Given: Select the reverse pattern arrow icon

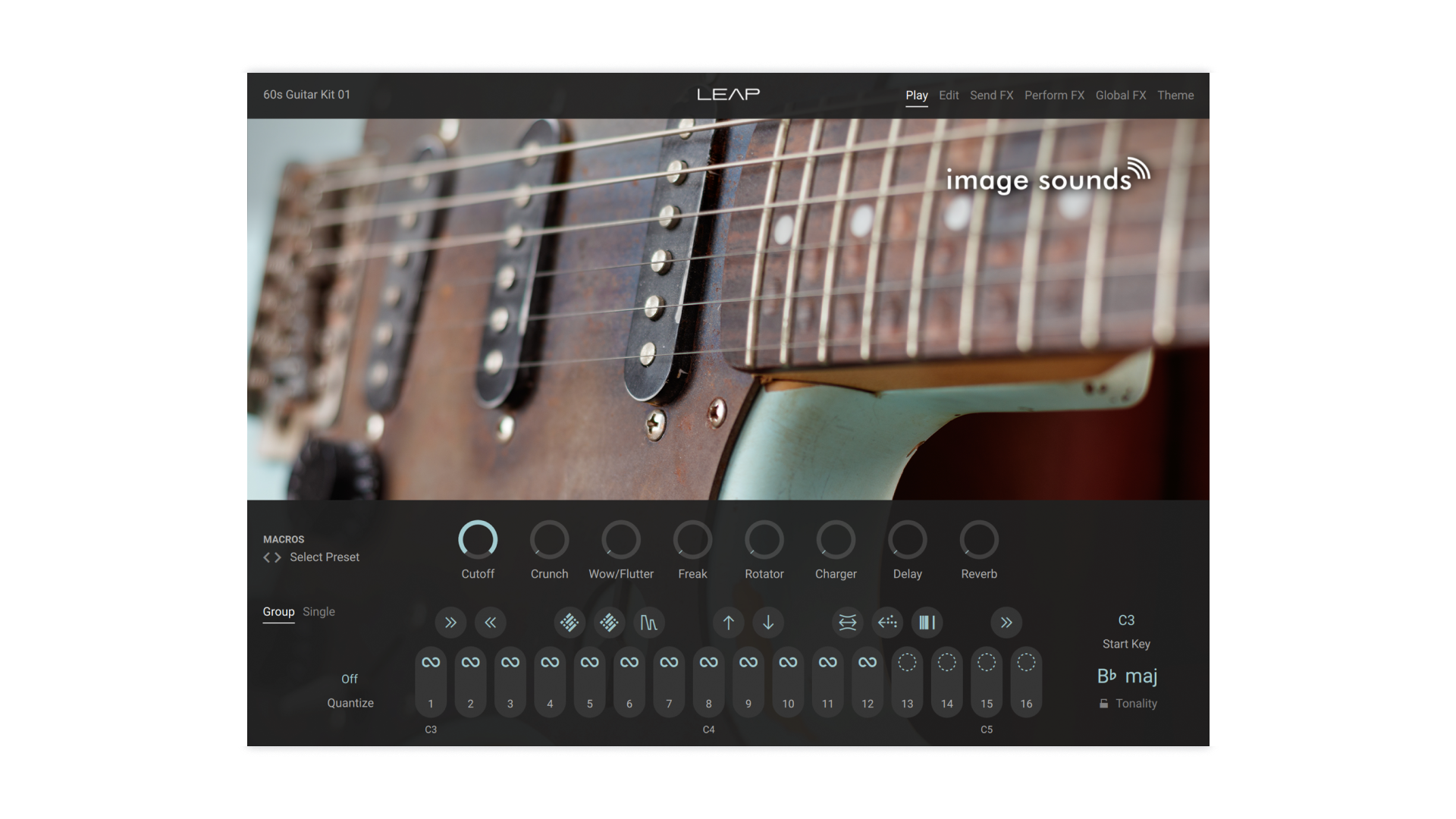Looking at the screenshot, I should (887, 622).
